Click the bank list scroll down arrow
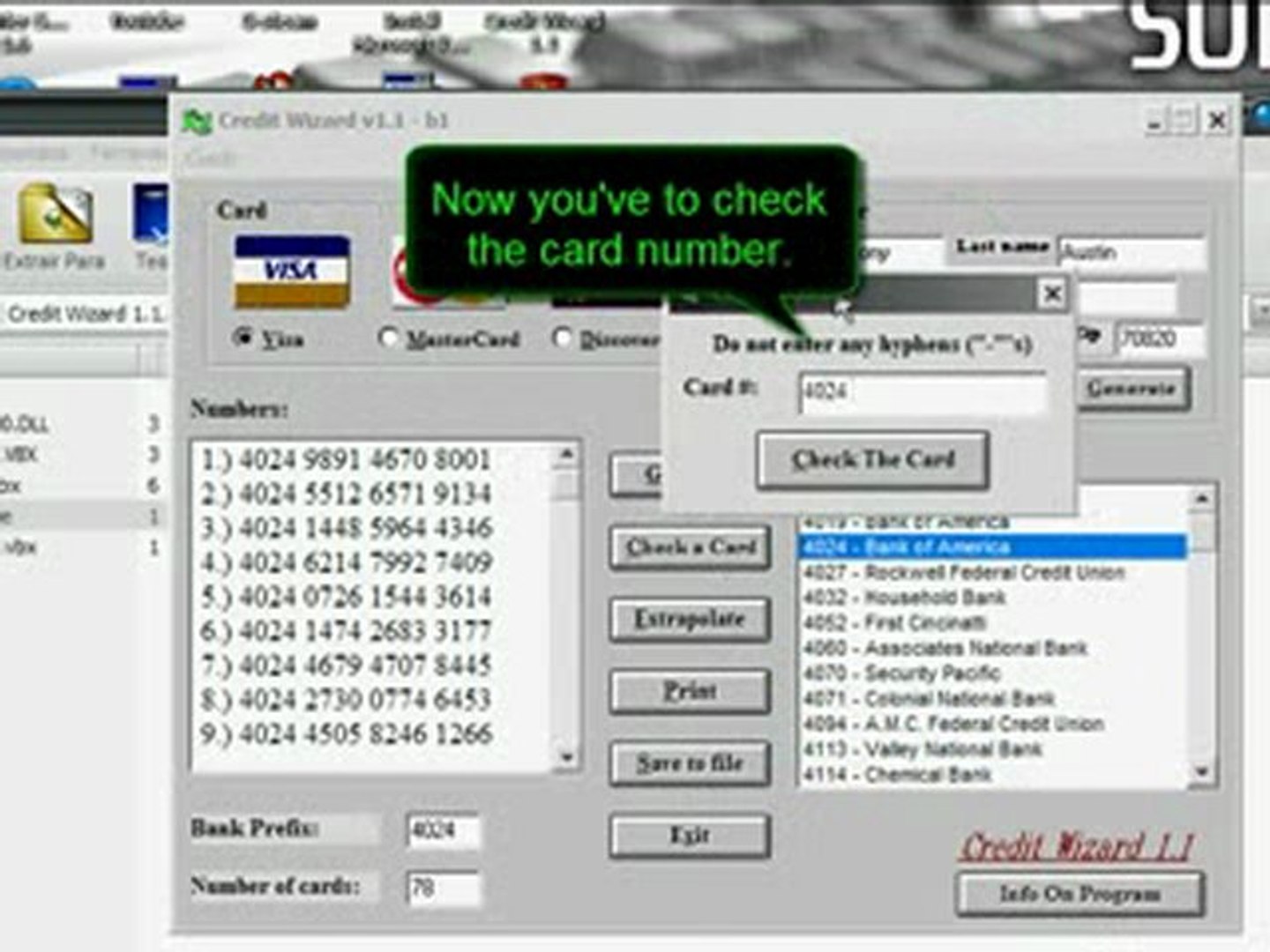The image size is (1270, 952). (x=1200, y=772)
